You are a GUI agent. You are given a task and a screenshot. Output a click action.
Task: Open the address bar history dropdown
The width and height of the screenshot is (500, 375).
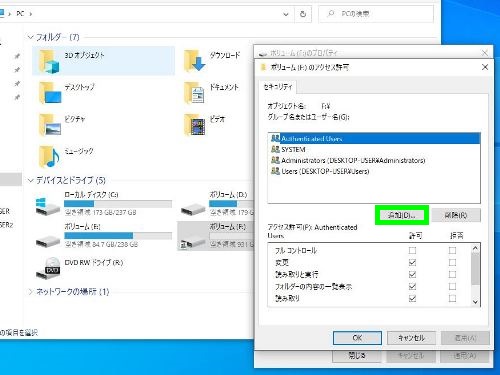coord(286,14)
